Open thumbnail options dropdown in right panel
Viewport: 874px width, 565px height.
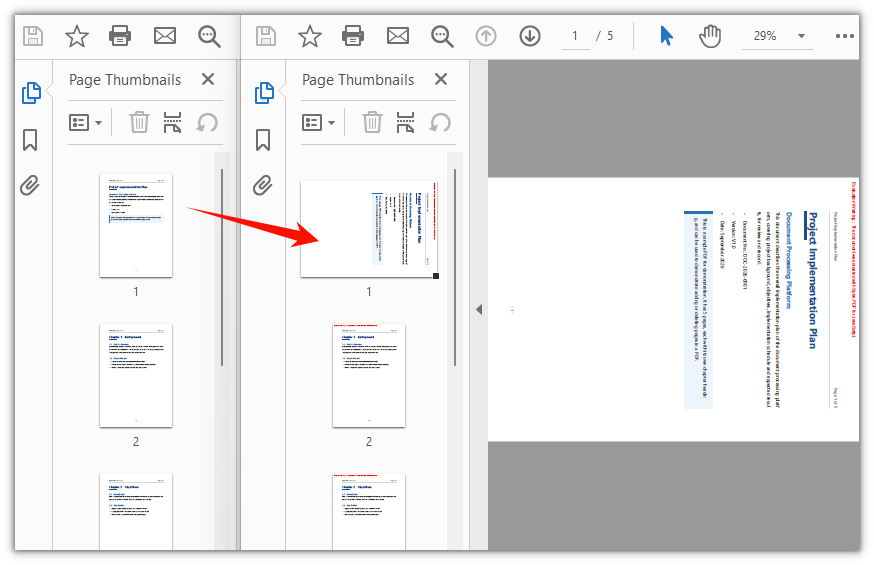click(x=318, y=123)
